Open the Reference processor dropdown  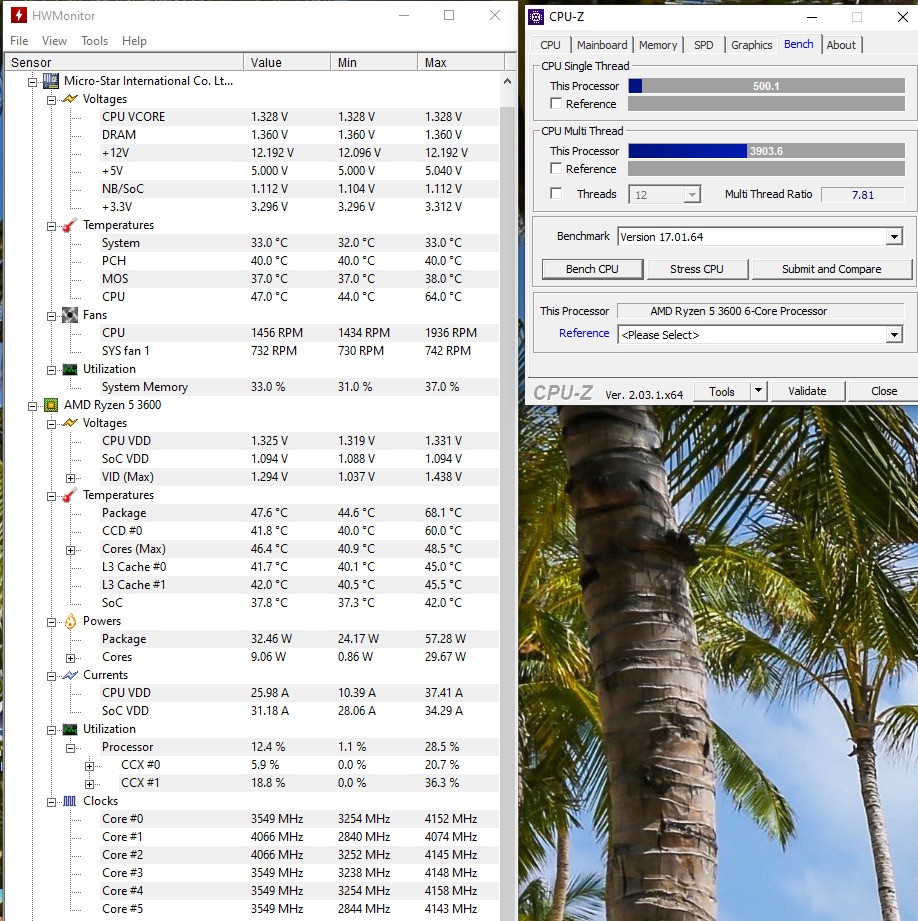tap(894, 335)
